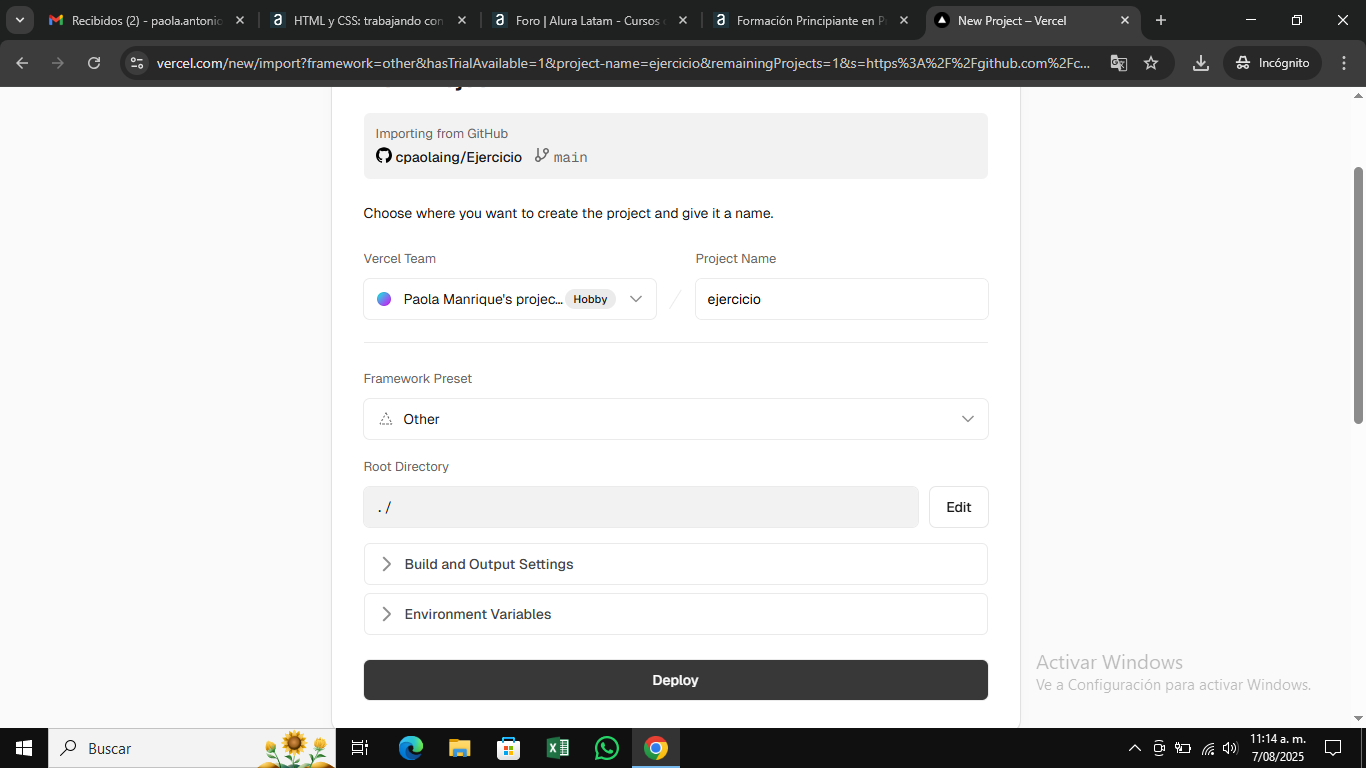Open the Vercel Team dropdown

click(510, 299)
